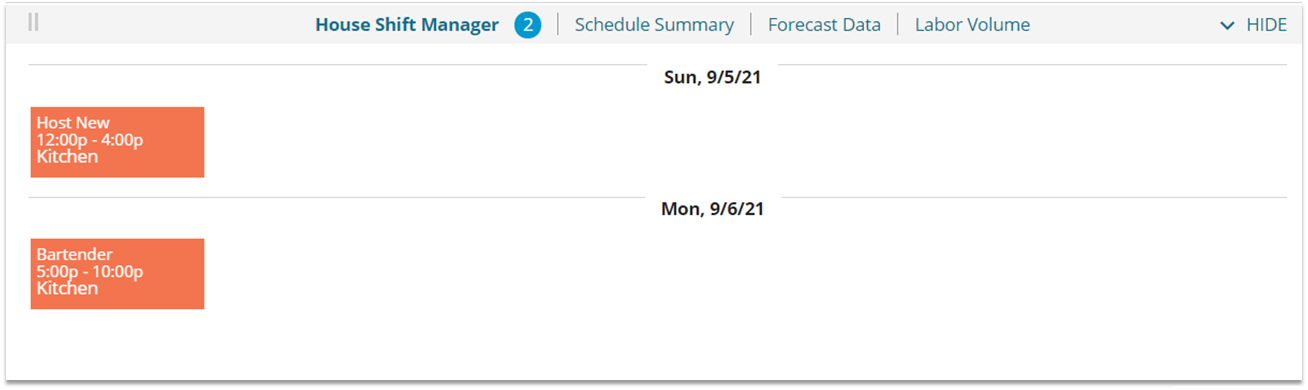The width and height of the screenshot is (1308, 390).
Task: Click the Host New title text
Action: pos(73,123)
